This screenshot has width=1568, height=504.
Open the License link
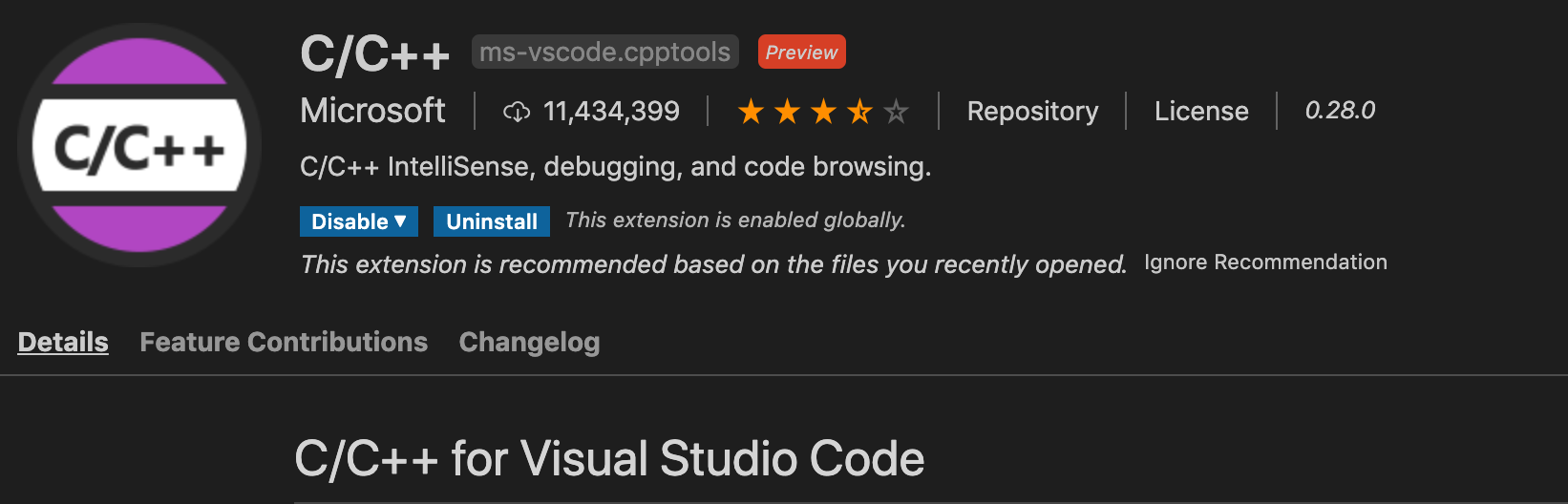pyautogui.click(x=1201, y=112)
